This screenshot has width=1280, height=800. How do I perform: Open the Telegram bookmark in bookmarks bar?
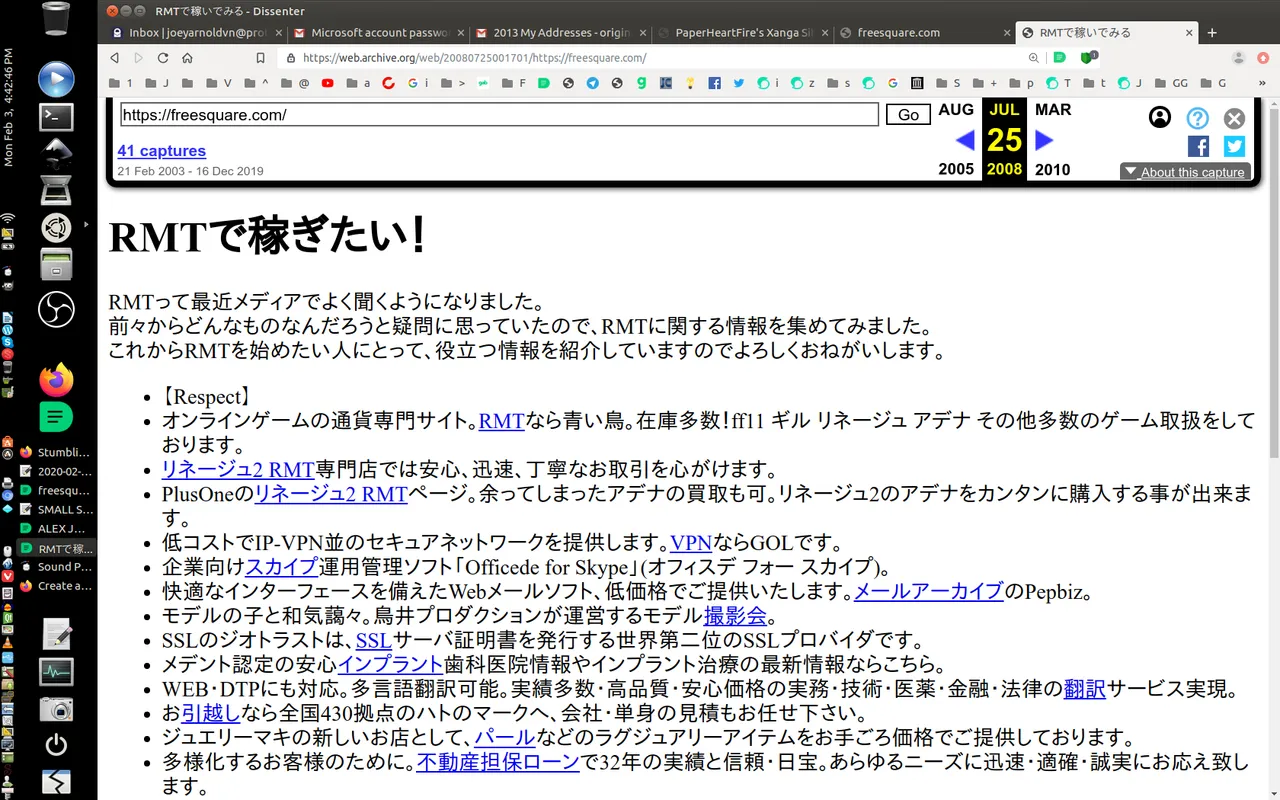coord(593,83)
